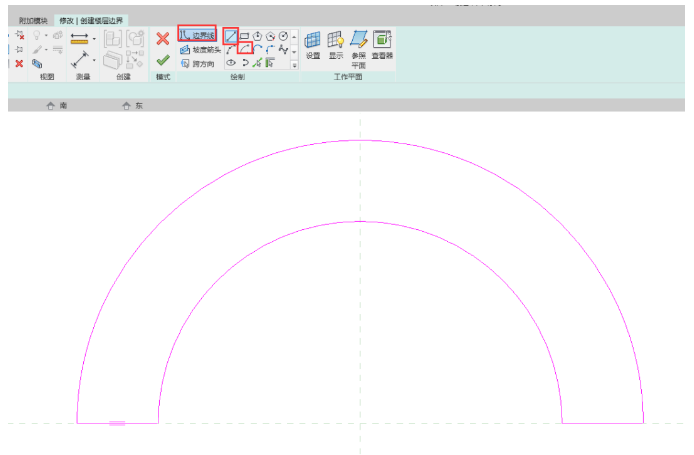Click the Show work plane (显示) button

[336, 44]
